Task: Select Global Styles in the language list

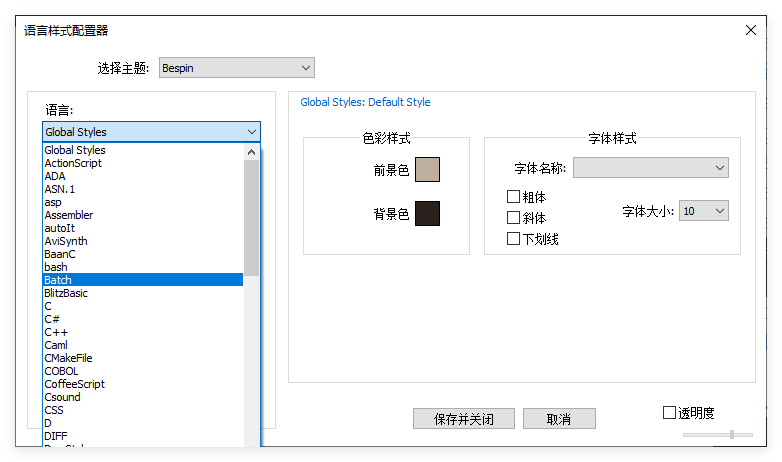Action: 143,150
